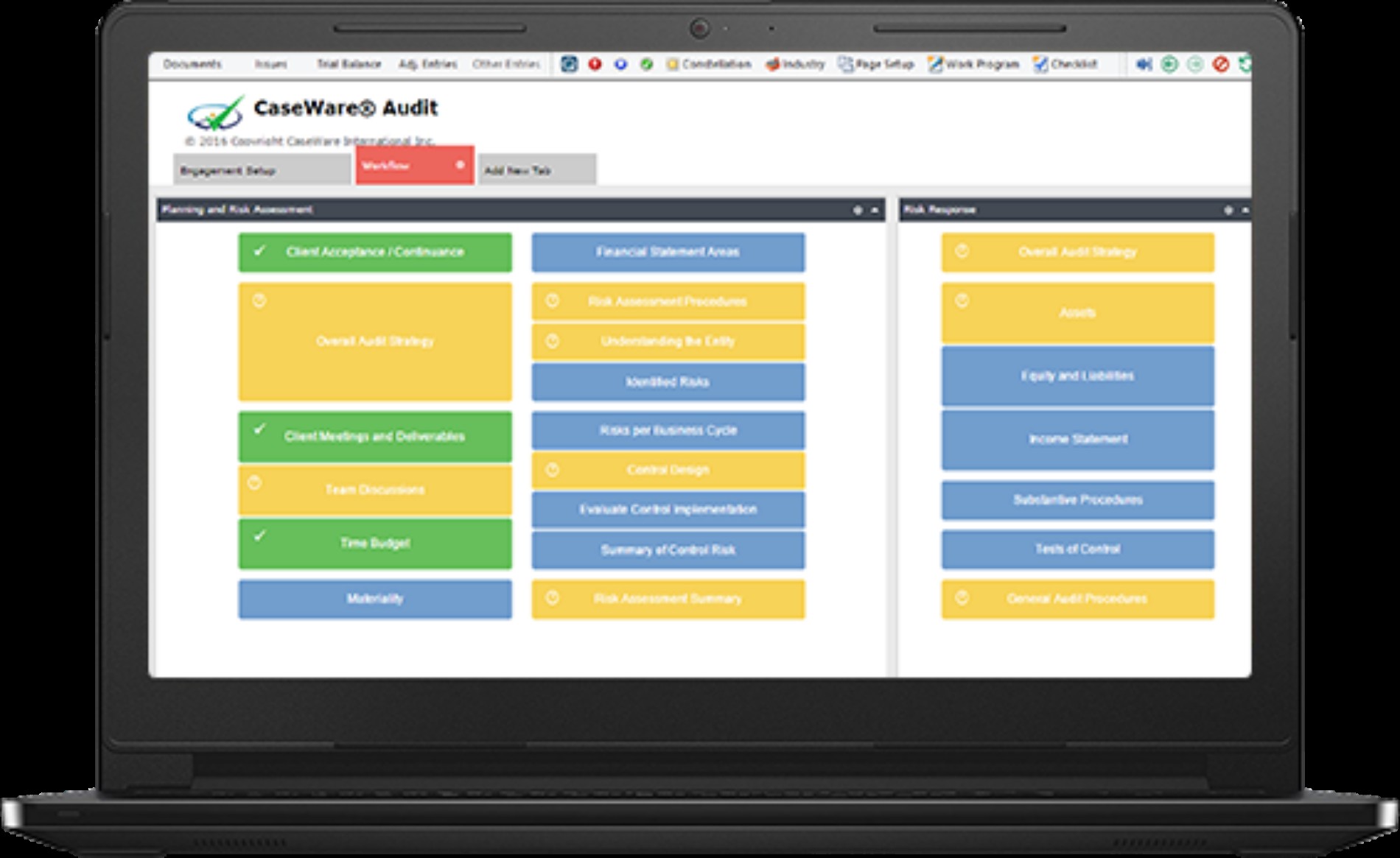Image resolution: width=1400 pixels, height=858 pixels.
Task: Open Tests of Control tile
Action: click(x=1078, y=549)
